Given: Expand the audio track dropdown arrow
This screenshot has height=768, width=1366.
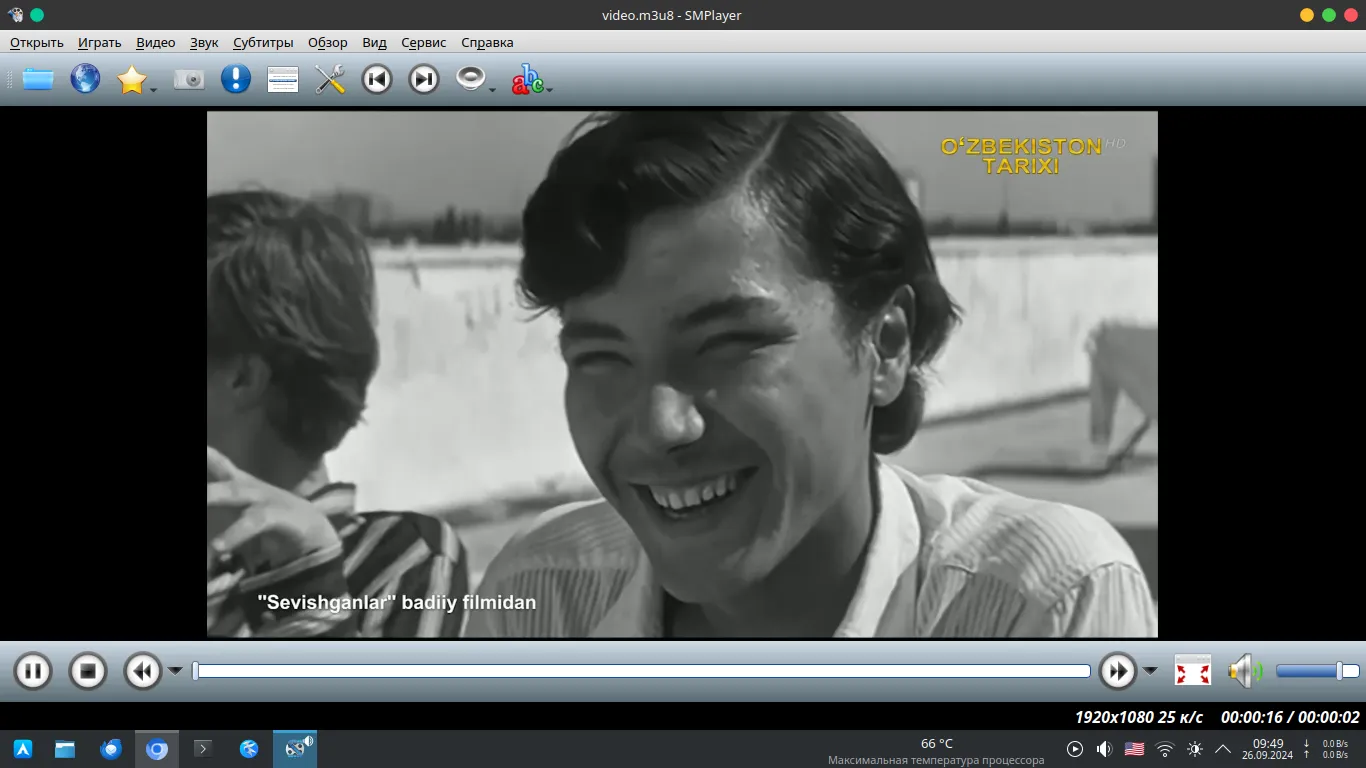Looking at the screenshot, I should pyautogui.click(x=492, y=90).
